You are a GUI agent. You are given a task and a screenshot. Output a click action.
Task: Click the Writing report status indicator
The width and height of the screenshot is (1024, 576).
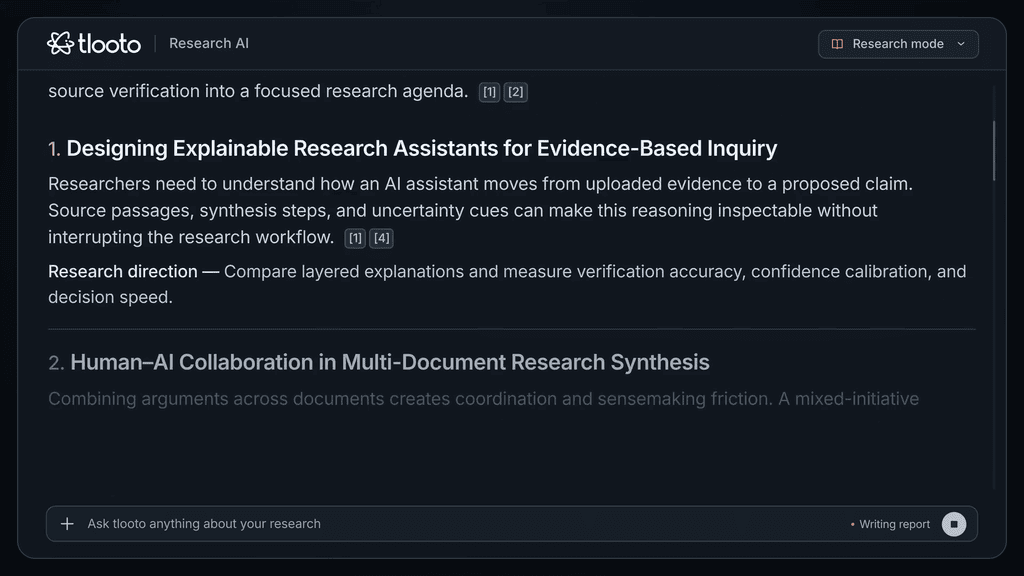[890, 524]
